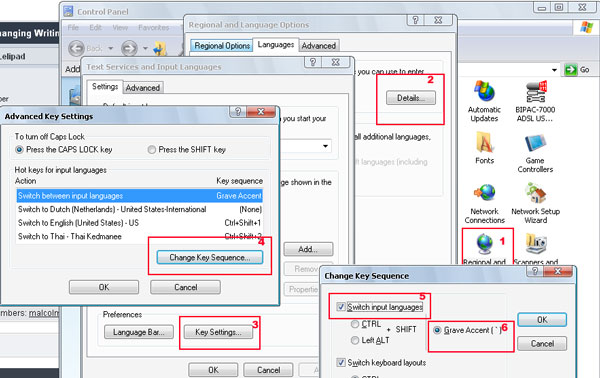
Task: Toggle the Switch input languages checkbox
Action: 341,307
